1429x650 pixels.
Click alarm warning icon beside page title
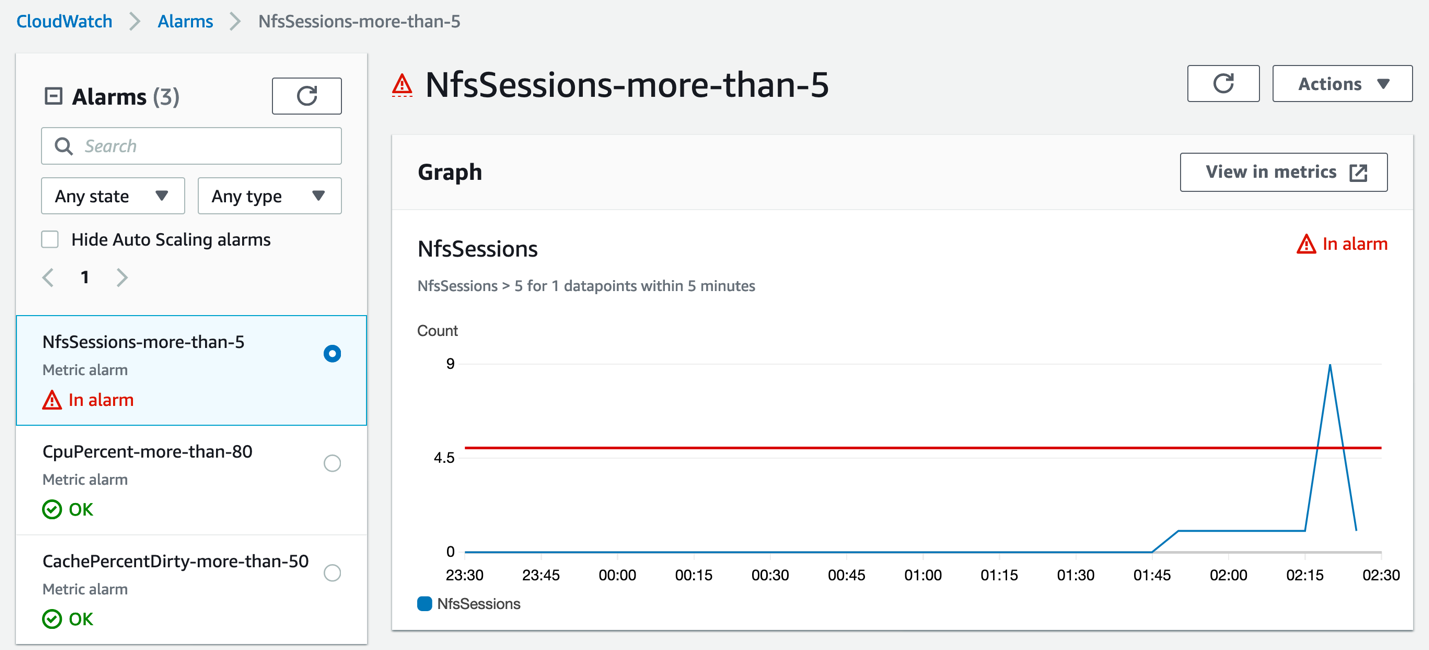pos(402,85)
